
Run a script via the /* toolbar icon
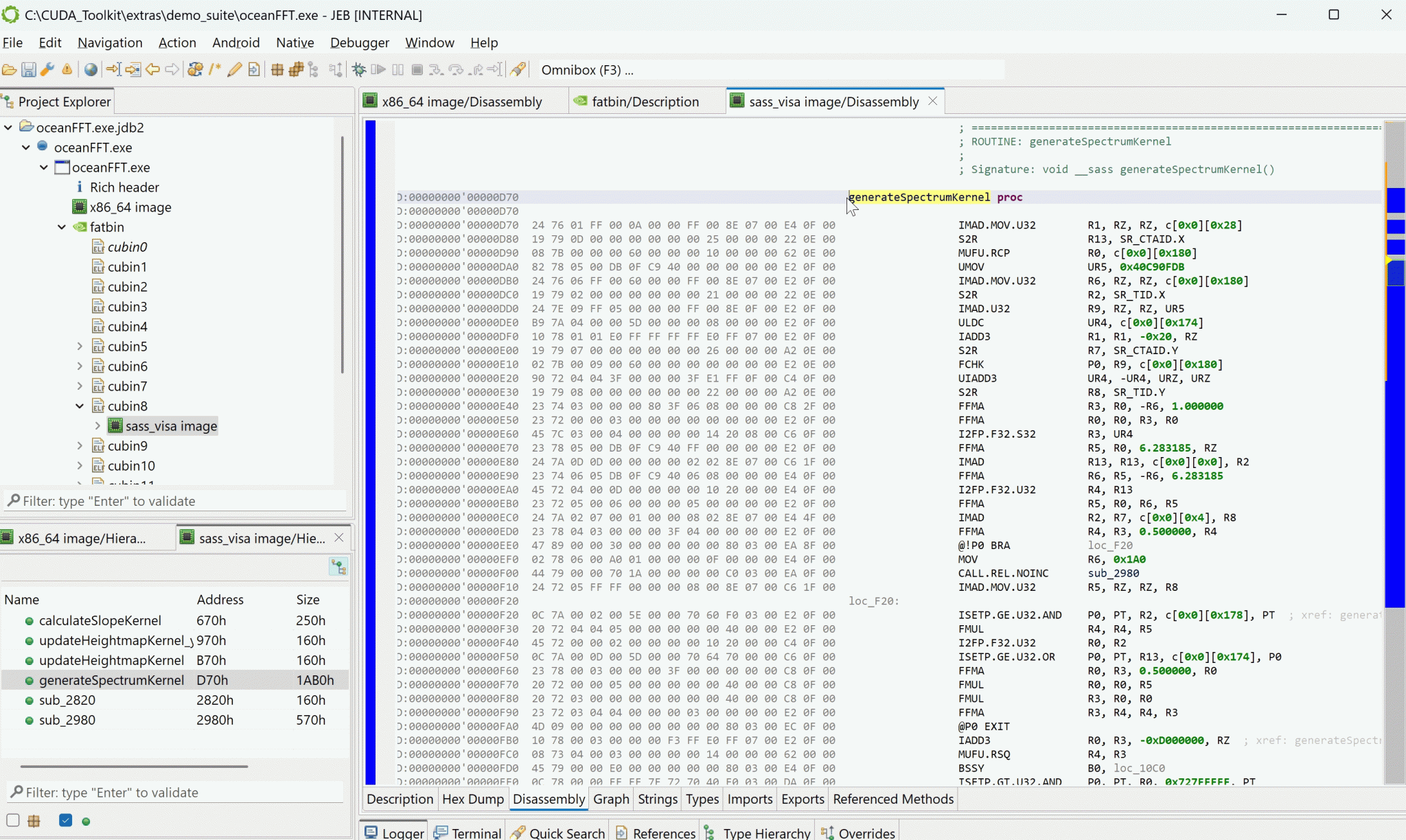point(215,69)
